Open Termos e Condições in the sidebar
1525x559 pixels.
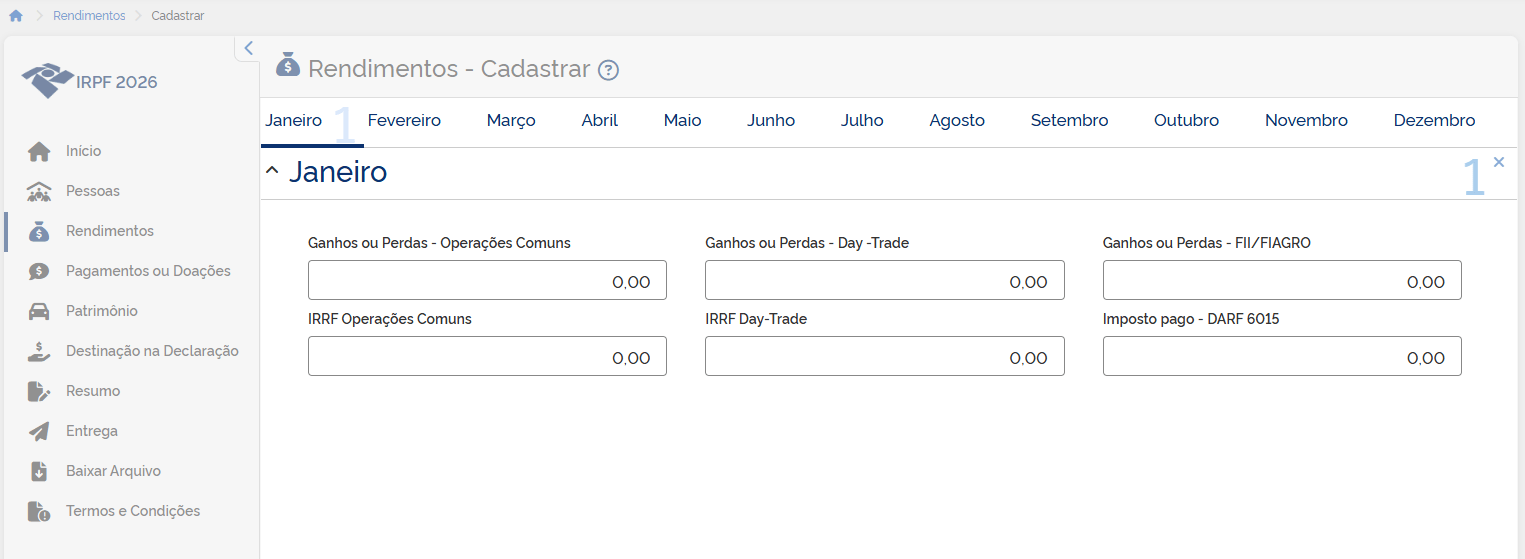pos(132,511)
